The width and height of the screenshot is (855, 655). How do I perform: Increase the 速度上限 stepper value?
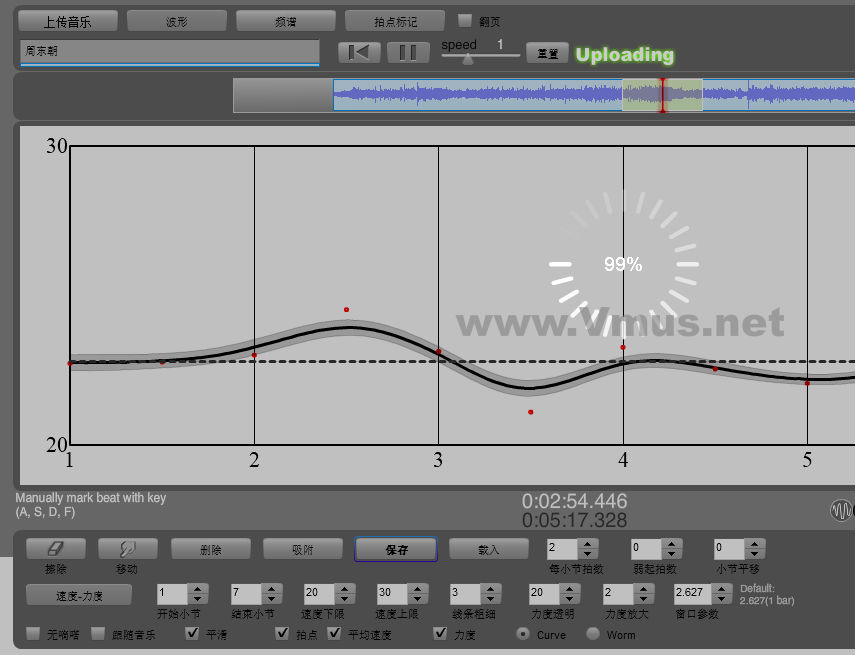click(x=416, y=588)
